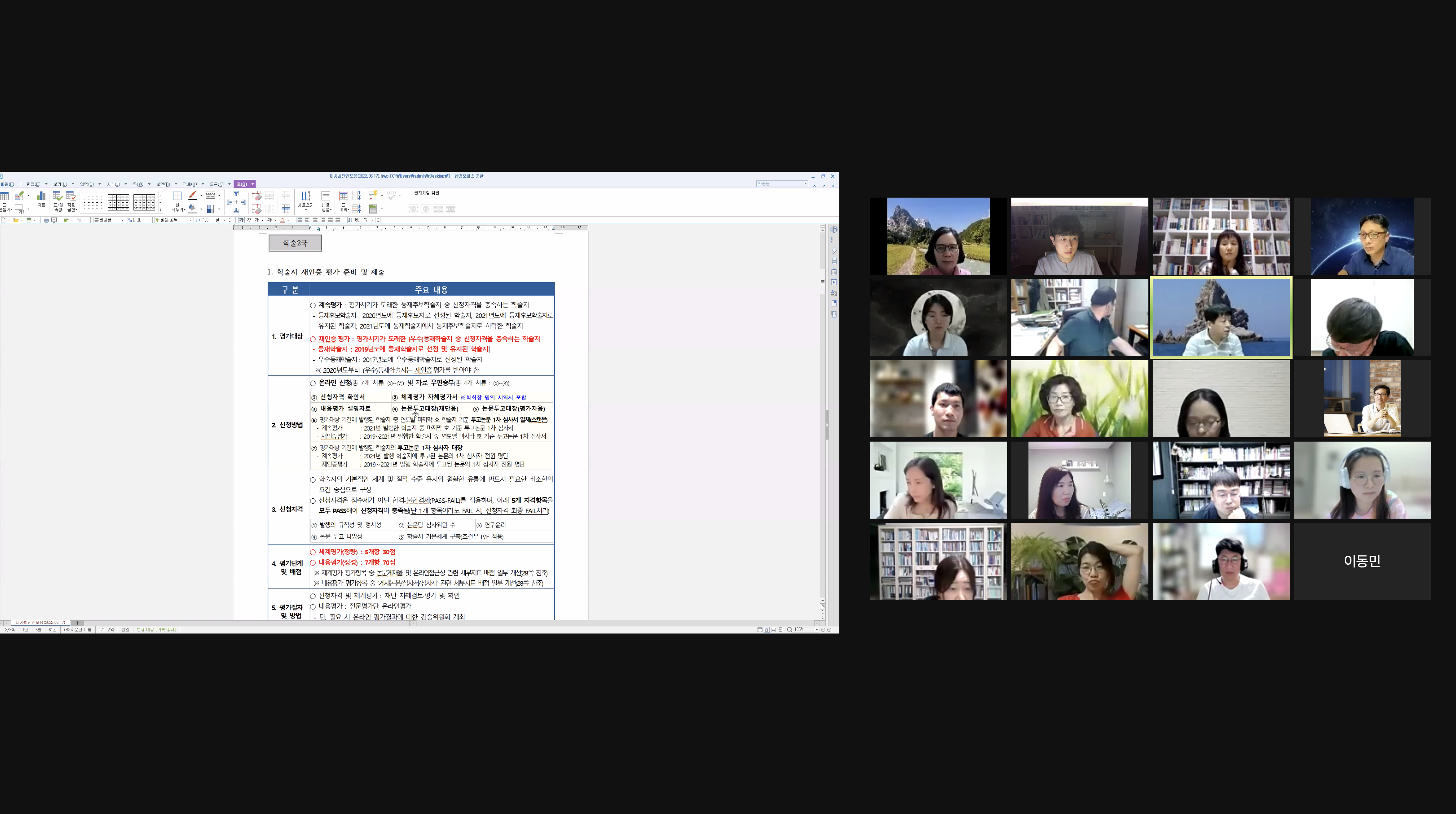Select center paragraph alignment
This screenshot has height=814, width=1456.
click(315, 220)
